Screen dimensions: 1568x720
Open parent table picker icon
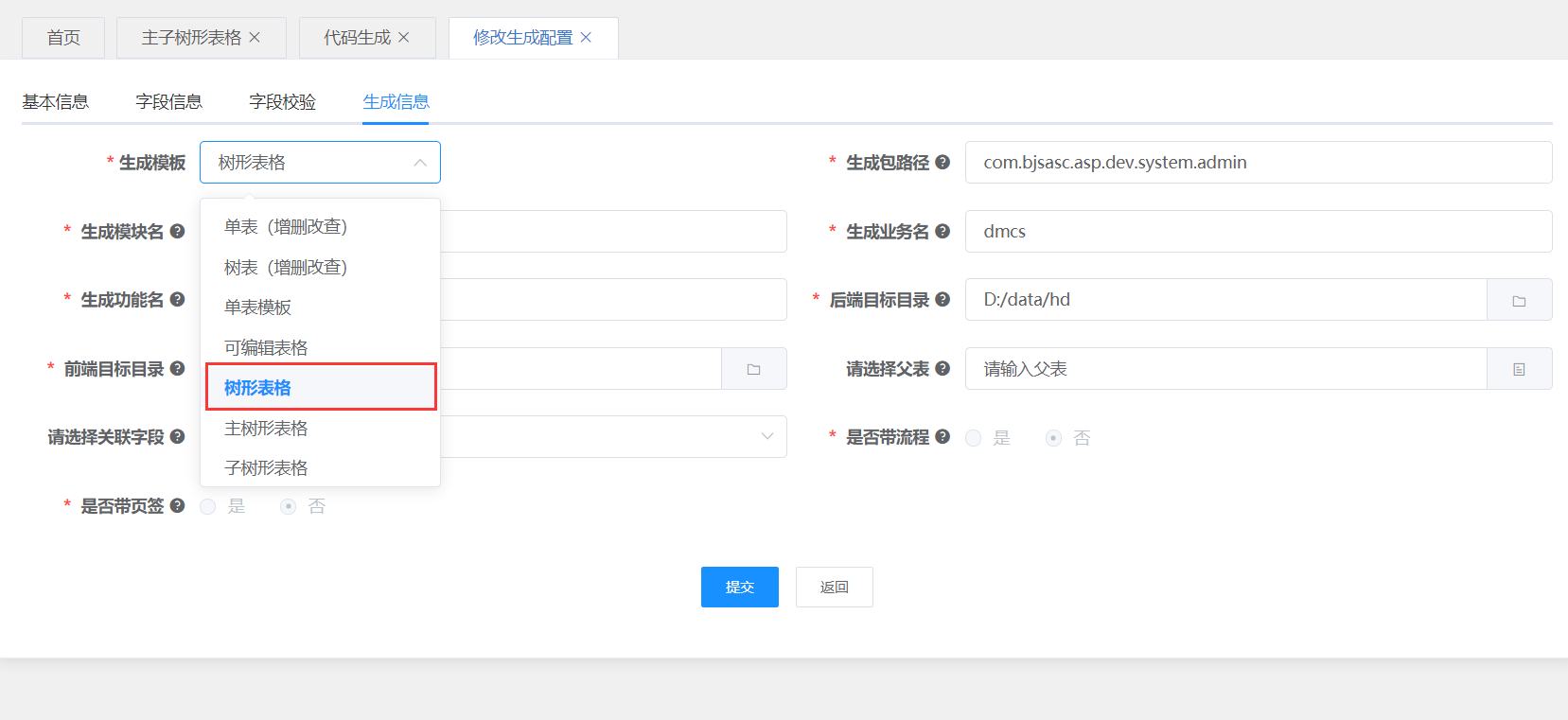click(x=1520, y=369)
